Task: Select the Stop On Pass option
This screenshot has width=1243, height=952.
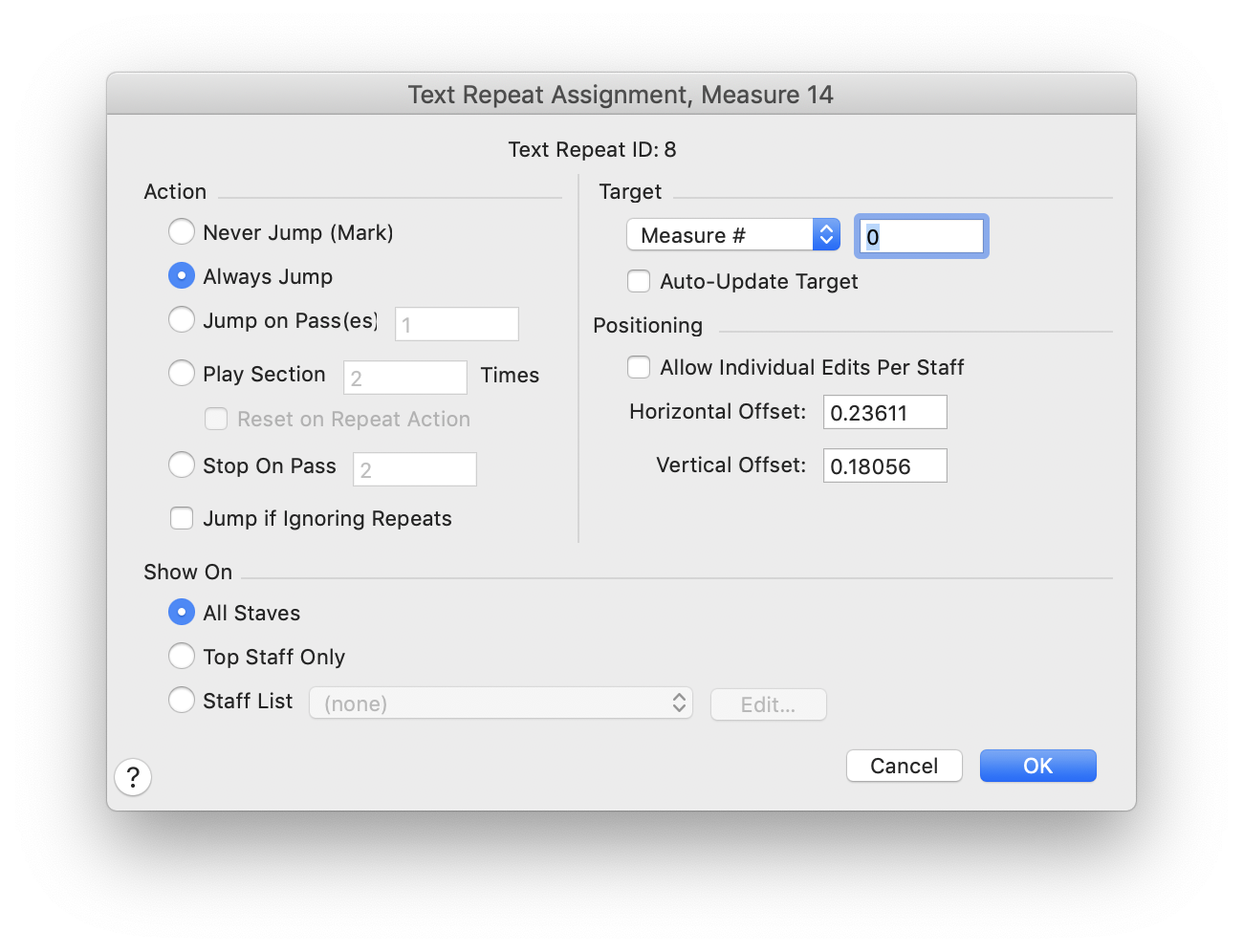Action: point(182,465)
